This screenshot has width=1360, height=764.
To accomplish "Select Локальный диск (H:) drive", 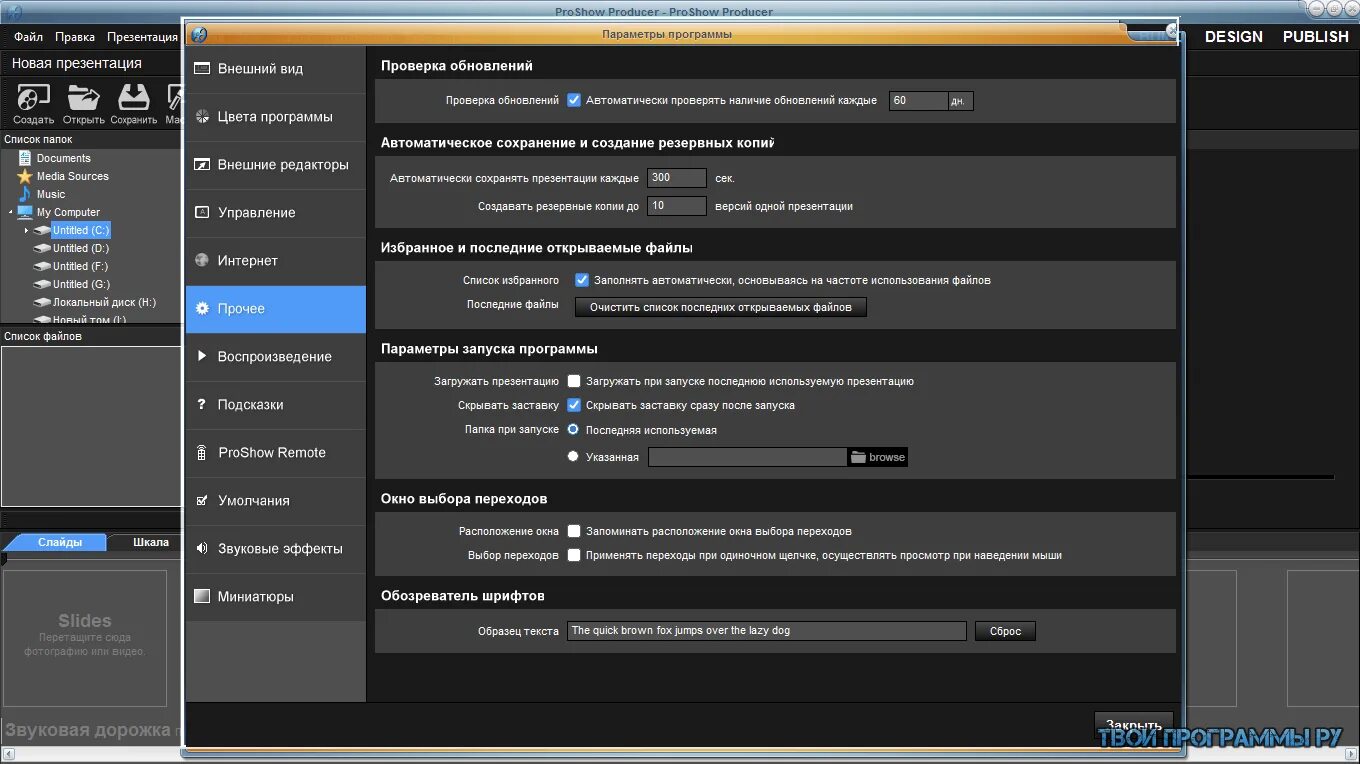I will (104, 302).
